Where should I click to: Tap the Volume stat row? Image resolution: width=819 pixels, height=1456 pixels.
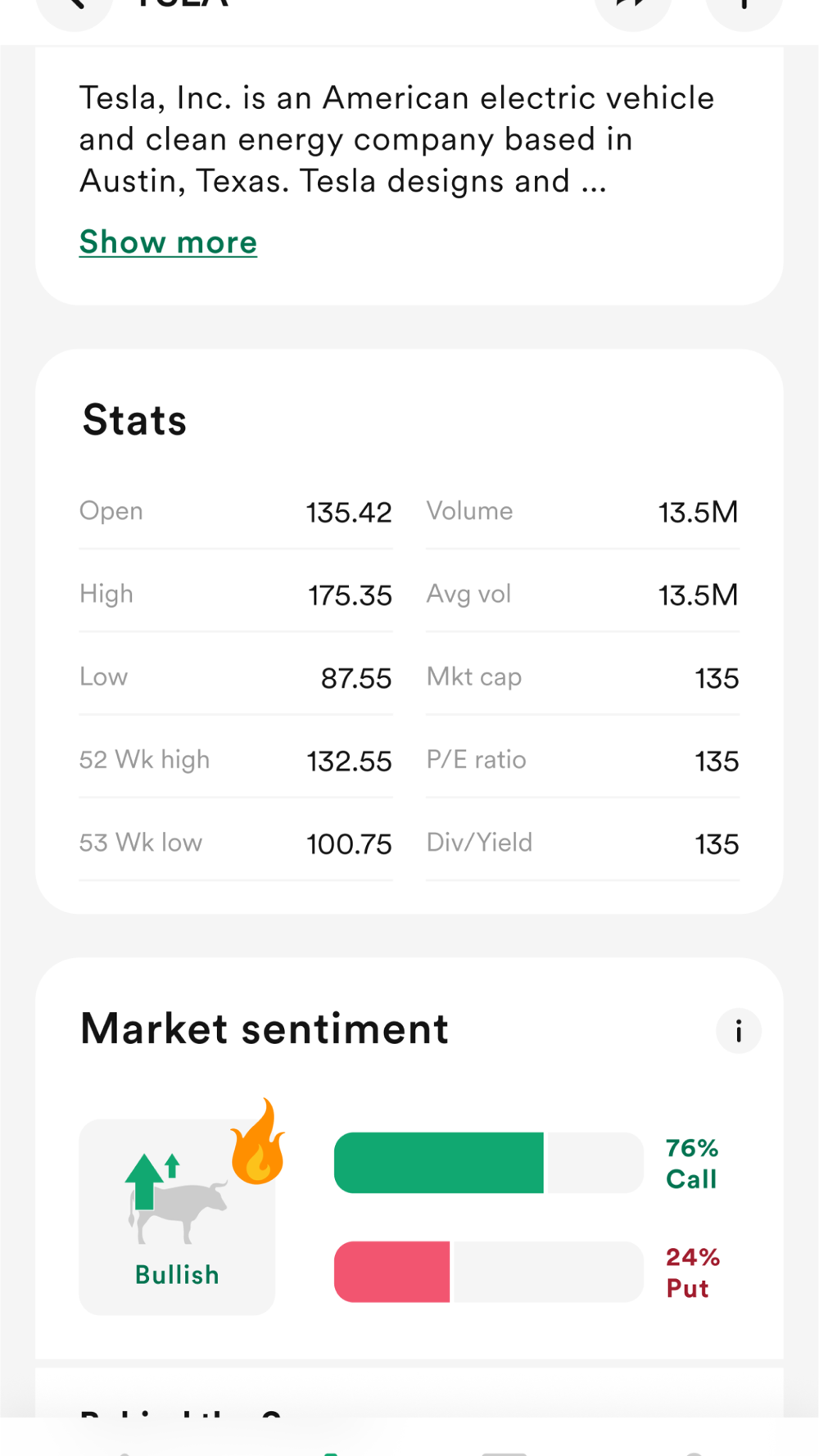pyautogui.click(x=582, y=513)
